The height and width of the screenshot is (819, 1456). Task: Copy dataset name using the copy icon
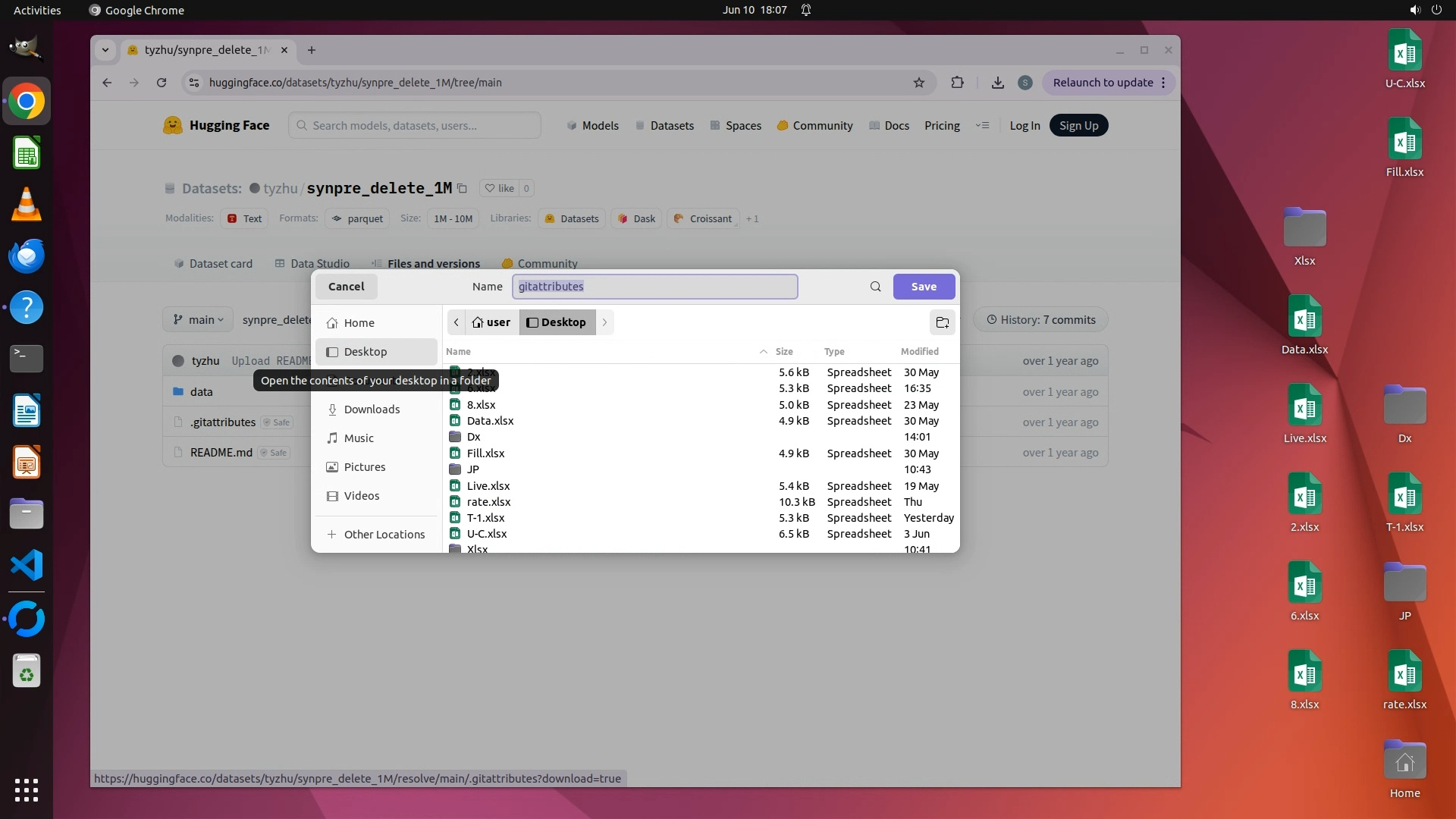point(462,188)
